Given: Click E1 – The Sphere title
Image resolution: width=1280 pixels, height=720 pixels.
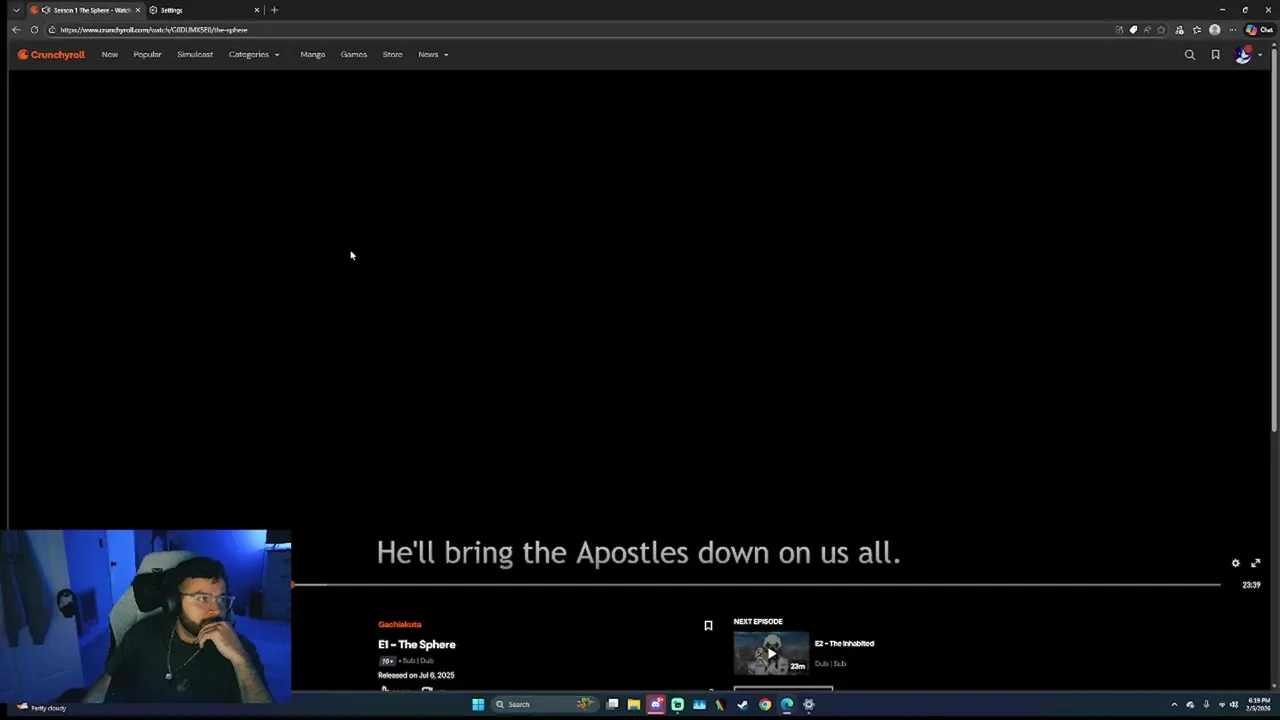Looking at the screenshot, I should pos(417,645).
